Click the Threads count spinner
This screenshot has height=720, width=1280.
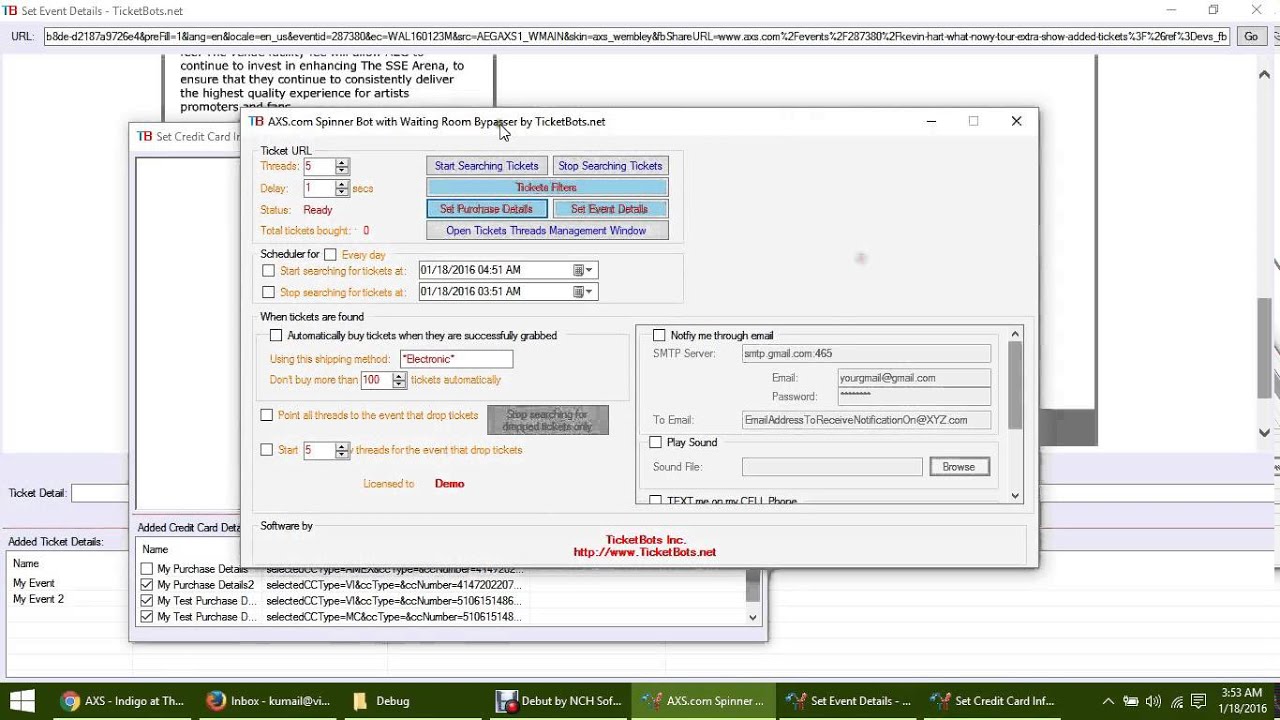tap(342, 167)
